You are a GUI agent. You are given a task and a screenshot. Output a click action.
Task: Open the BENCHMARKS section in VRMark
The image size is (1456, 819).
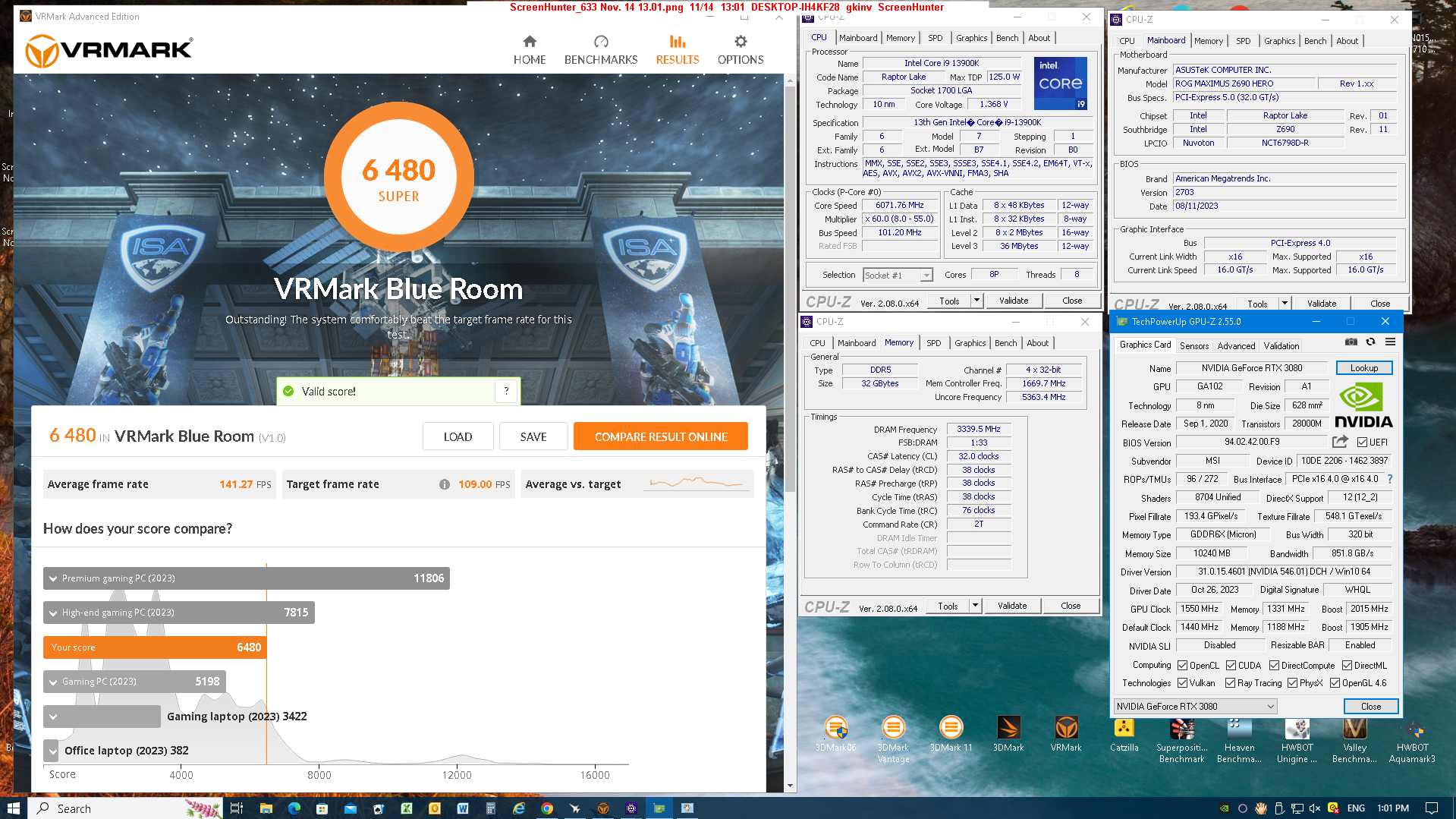(601, 50)
